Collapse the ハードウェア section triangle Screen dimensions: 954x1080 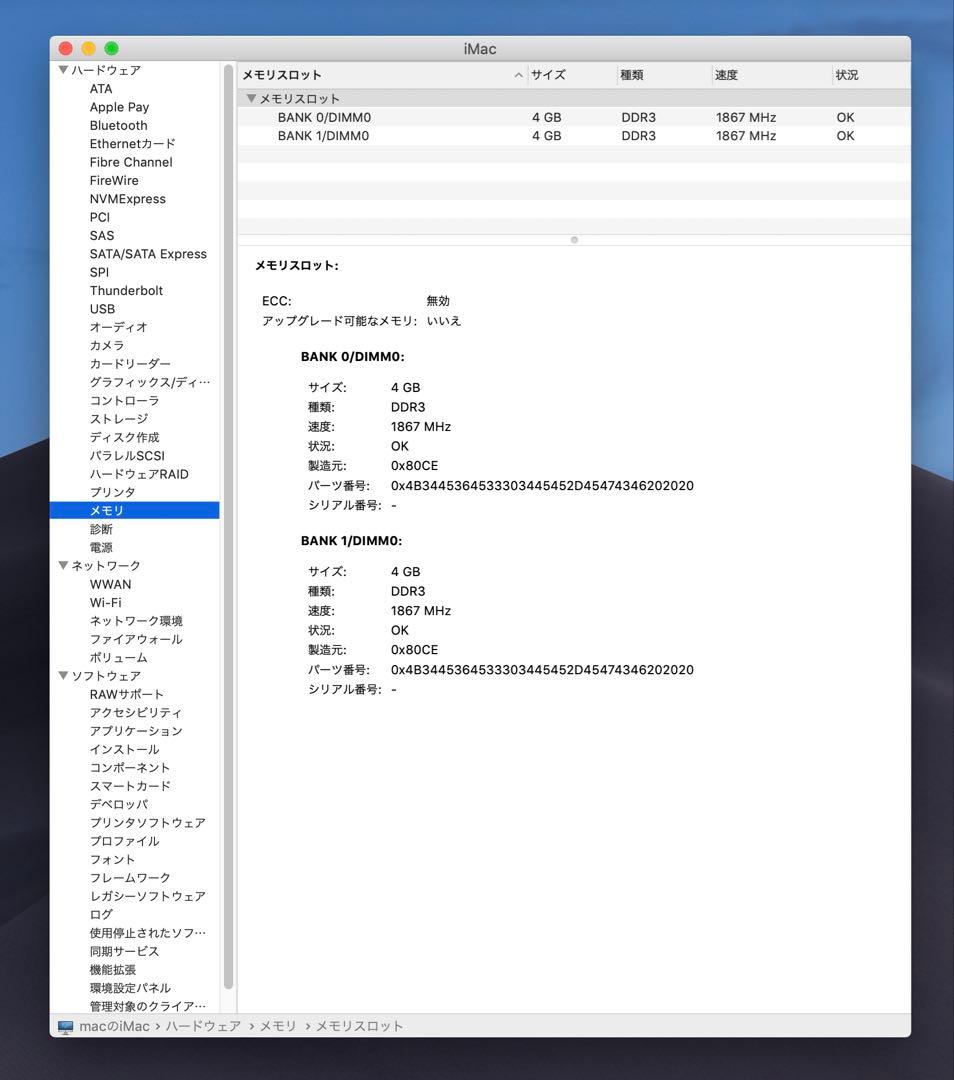tap(63, 70)
